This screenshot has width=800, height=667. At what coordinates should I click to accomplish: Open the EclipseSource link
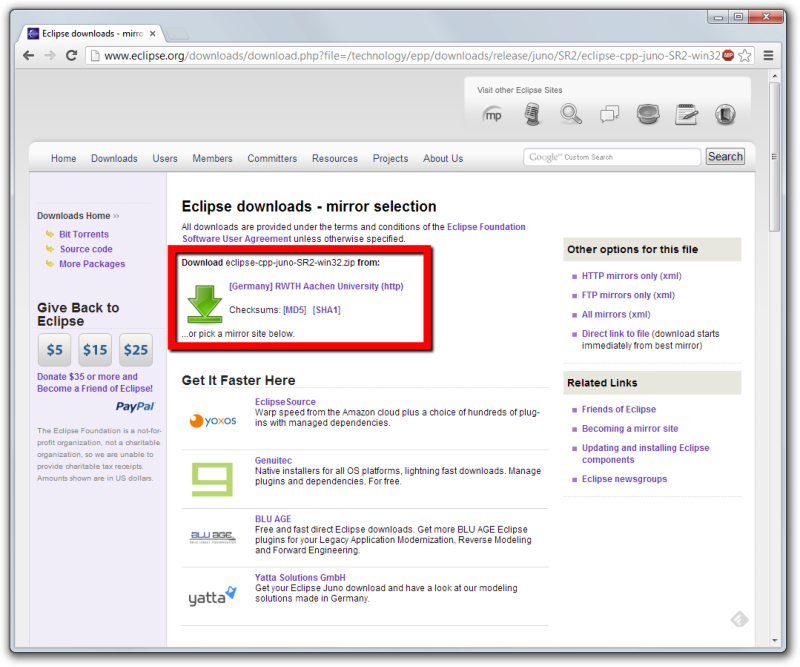coord(285,402)
